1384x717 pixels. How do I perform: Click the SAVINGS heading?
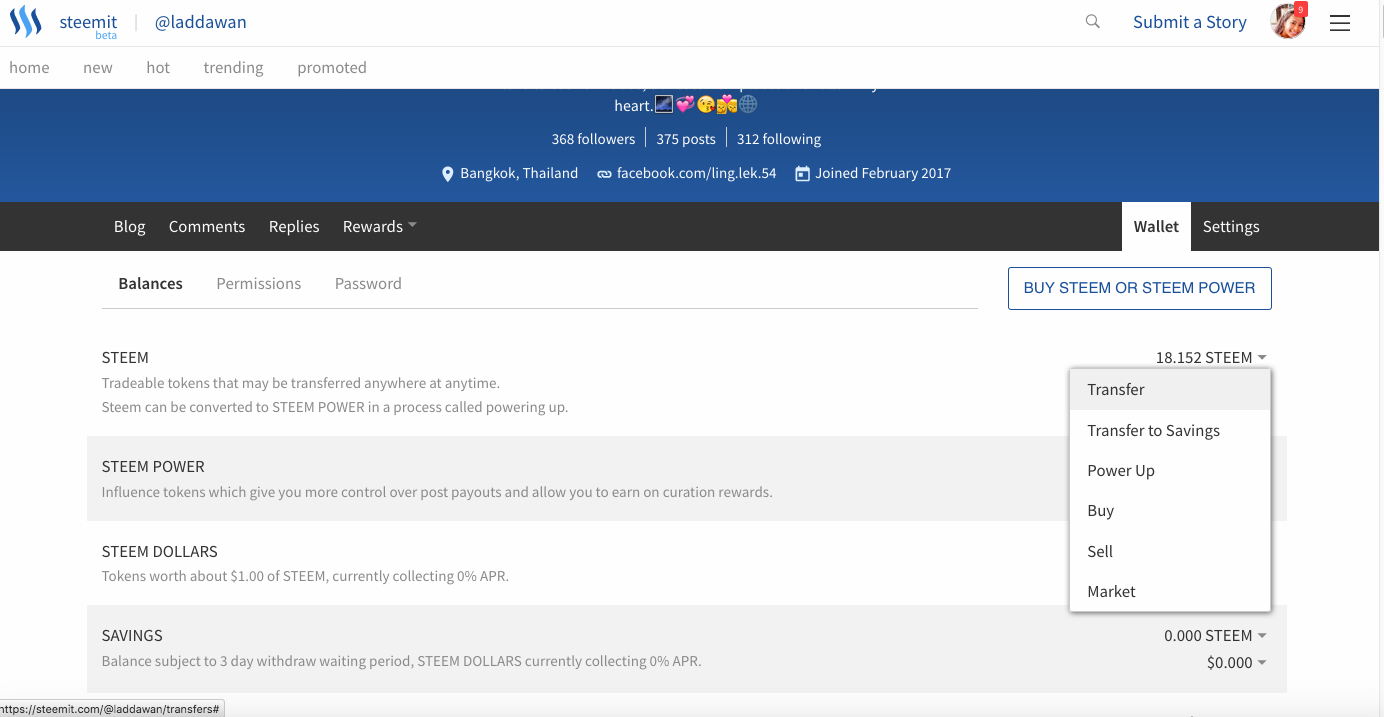132,635
